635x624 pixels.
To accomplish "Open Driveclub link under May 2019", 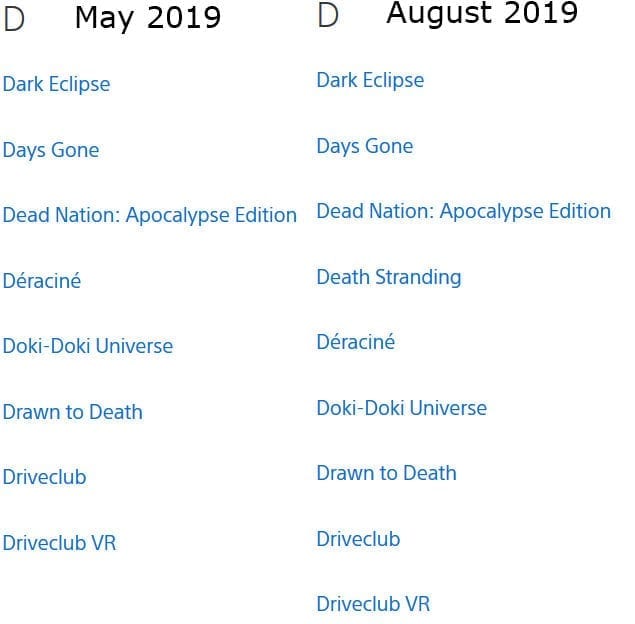I will pyautogui.click(x=44, y=477).
